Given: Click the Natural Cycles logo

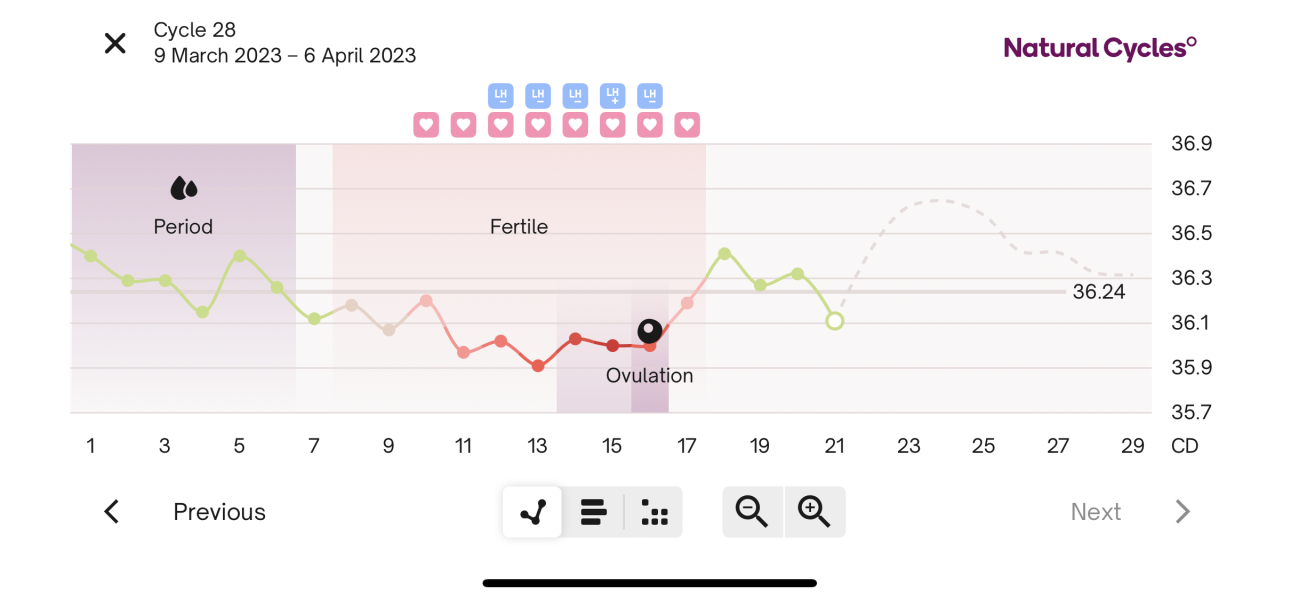Looking at the screenshot, I should (x=1100, y=47).
